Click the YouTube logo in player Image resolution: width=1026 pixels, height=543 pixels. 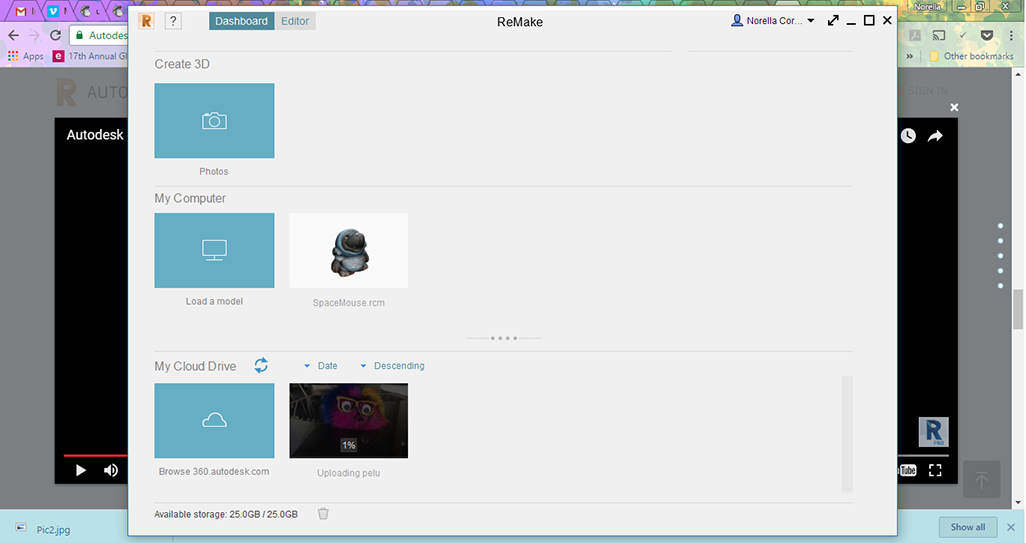click(x=908, y=470)
